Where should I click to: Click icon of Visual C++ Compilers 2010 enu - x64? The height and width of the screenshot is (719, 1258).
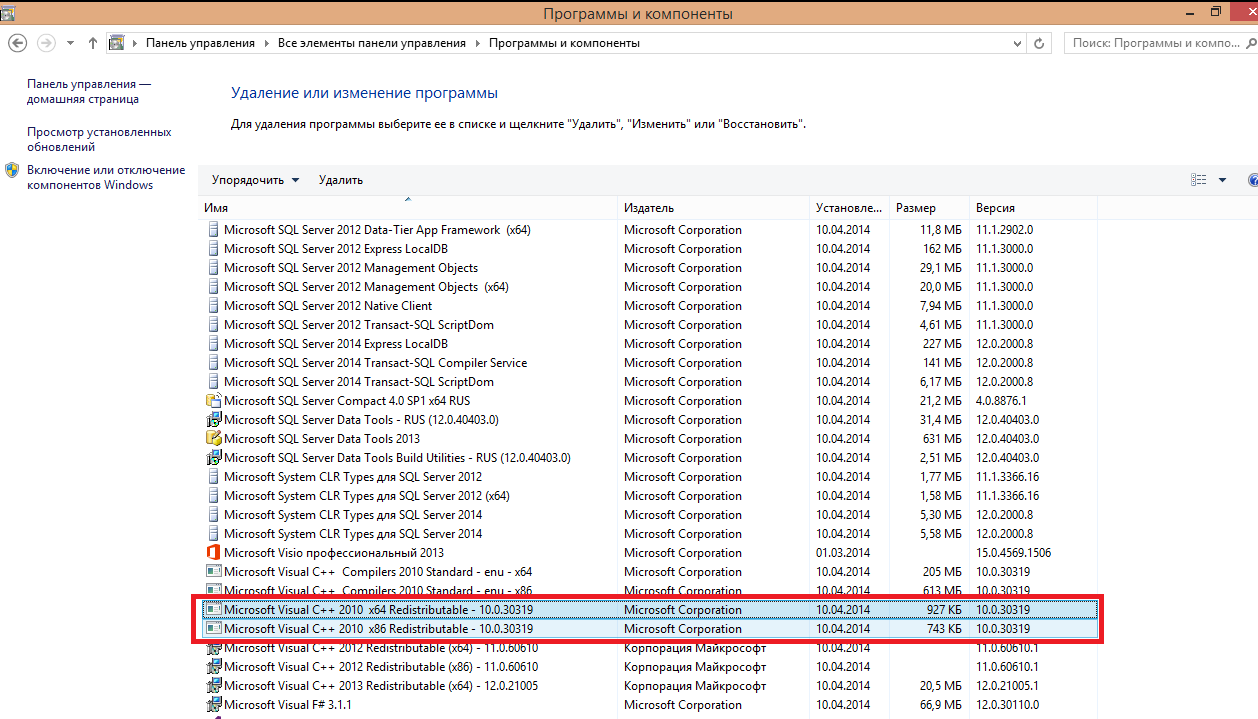[x=213, y=572]
